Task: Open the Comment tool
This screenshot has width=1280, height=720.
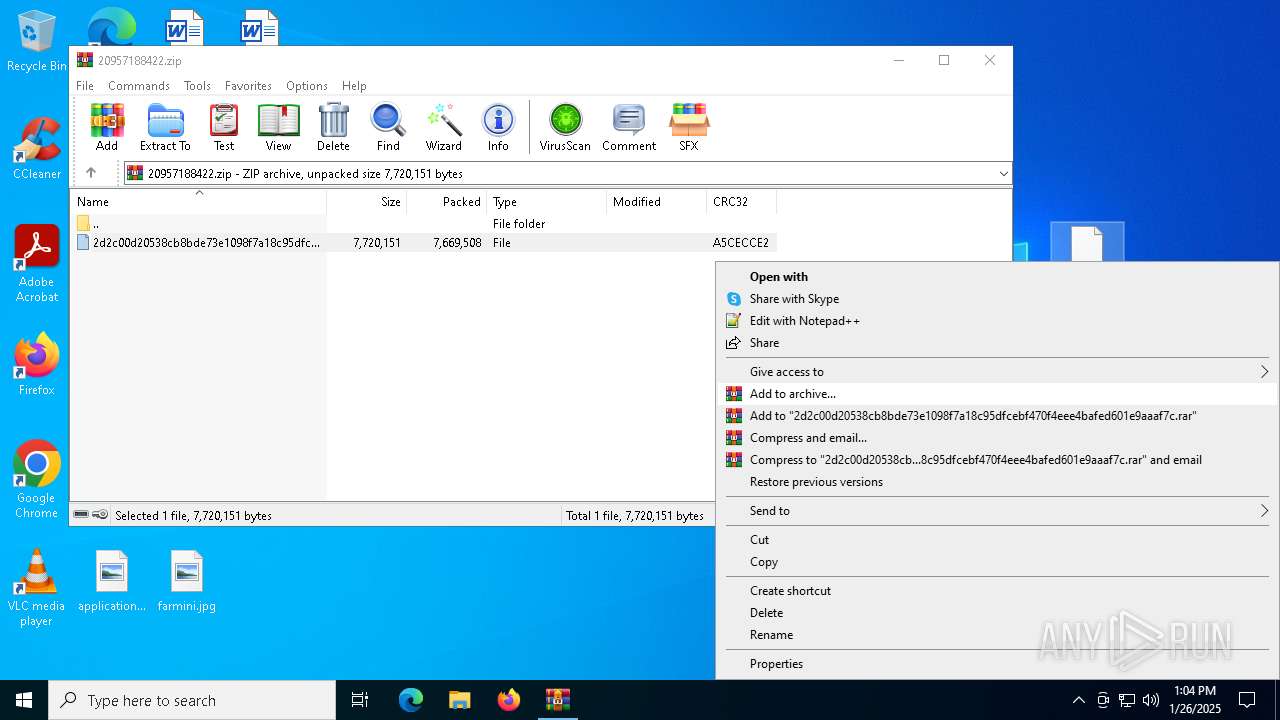Action: tap(629, 127)
